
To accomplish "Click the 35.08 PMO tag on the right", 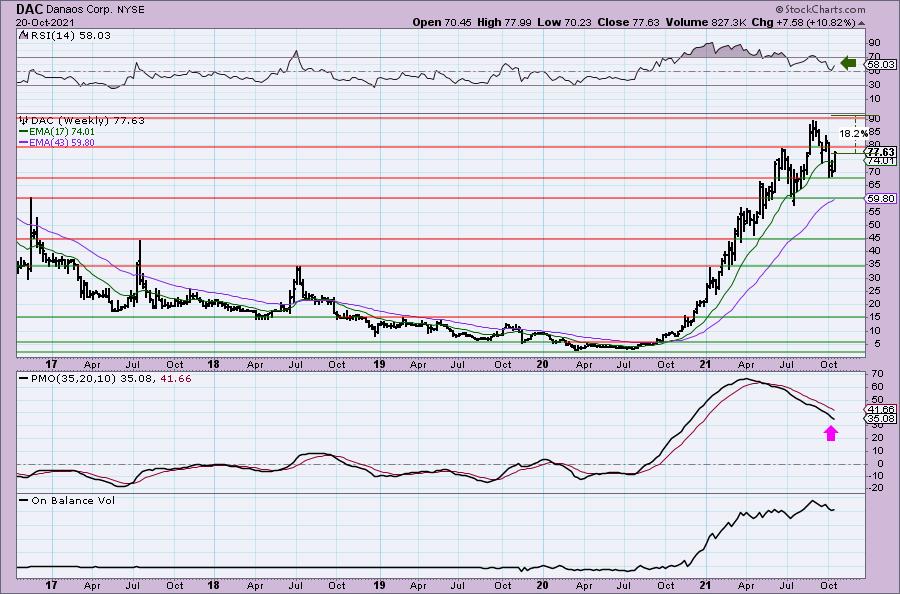I will [x=880, y=418].
